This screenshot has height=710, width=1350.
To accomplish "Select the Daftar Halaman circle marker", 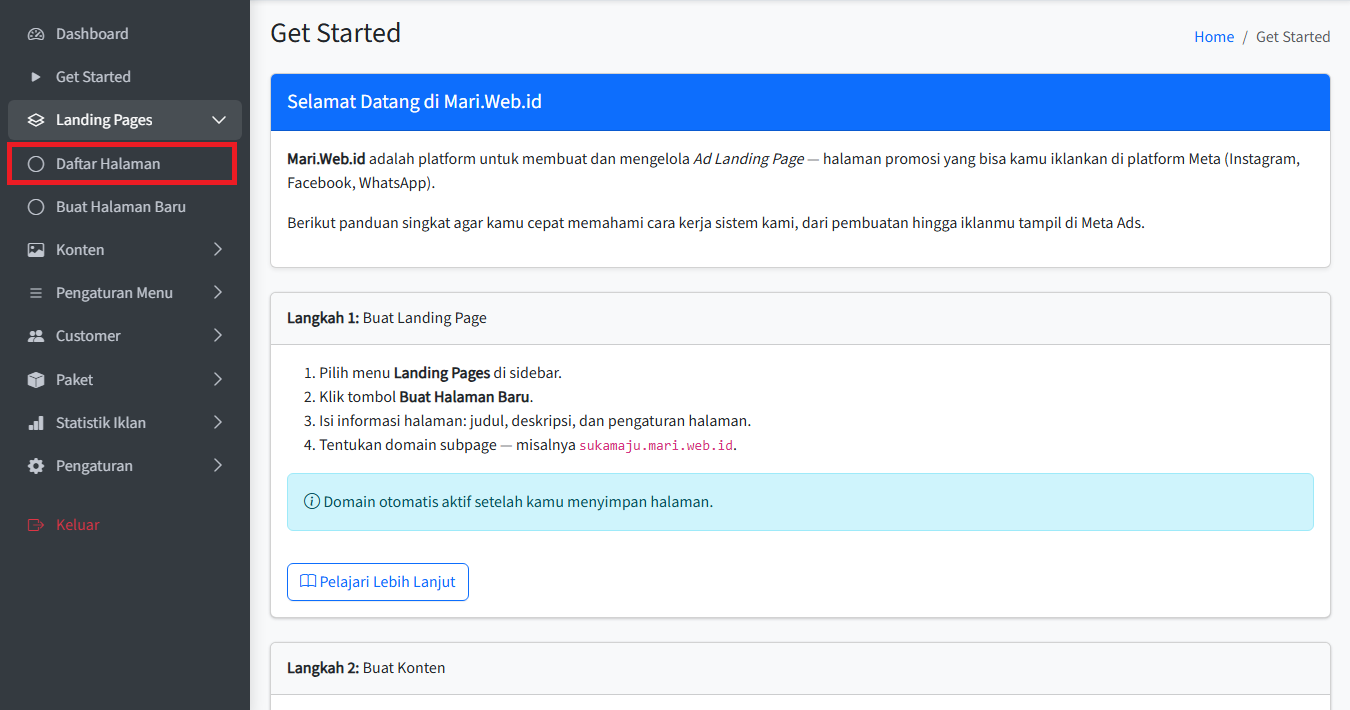I will coord(36,164).
